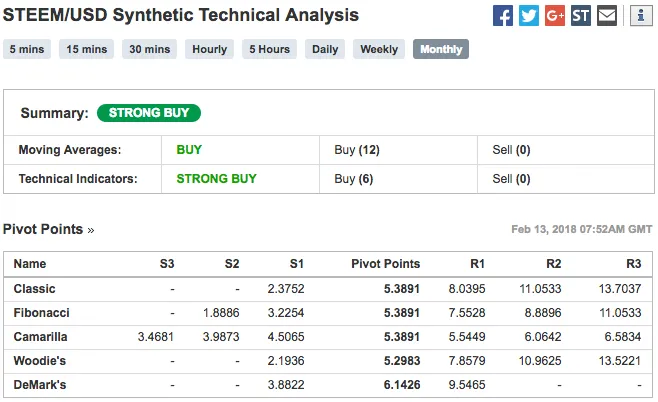Click the Moving Averages label

click(x=70, y=150)
